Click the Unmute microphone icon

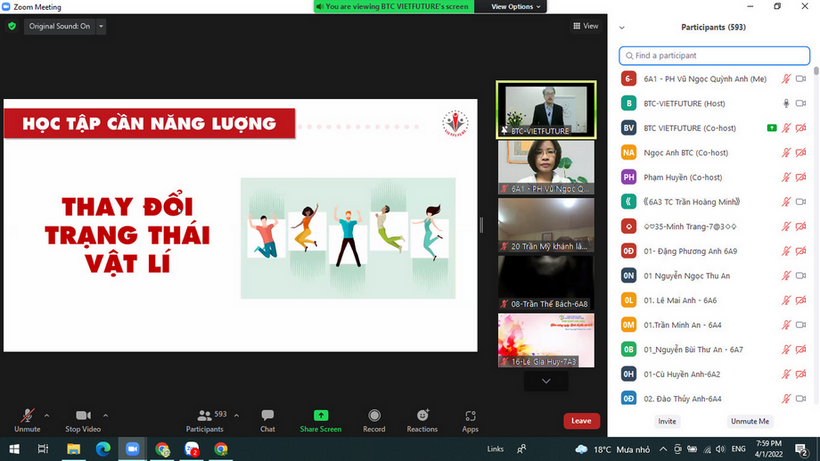tap(27, 415)
